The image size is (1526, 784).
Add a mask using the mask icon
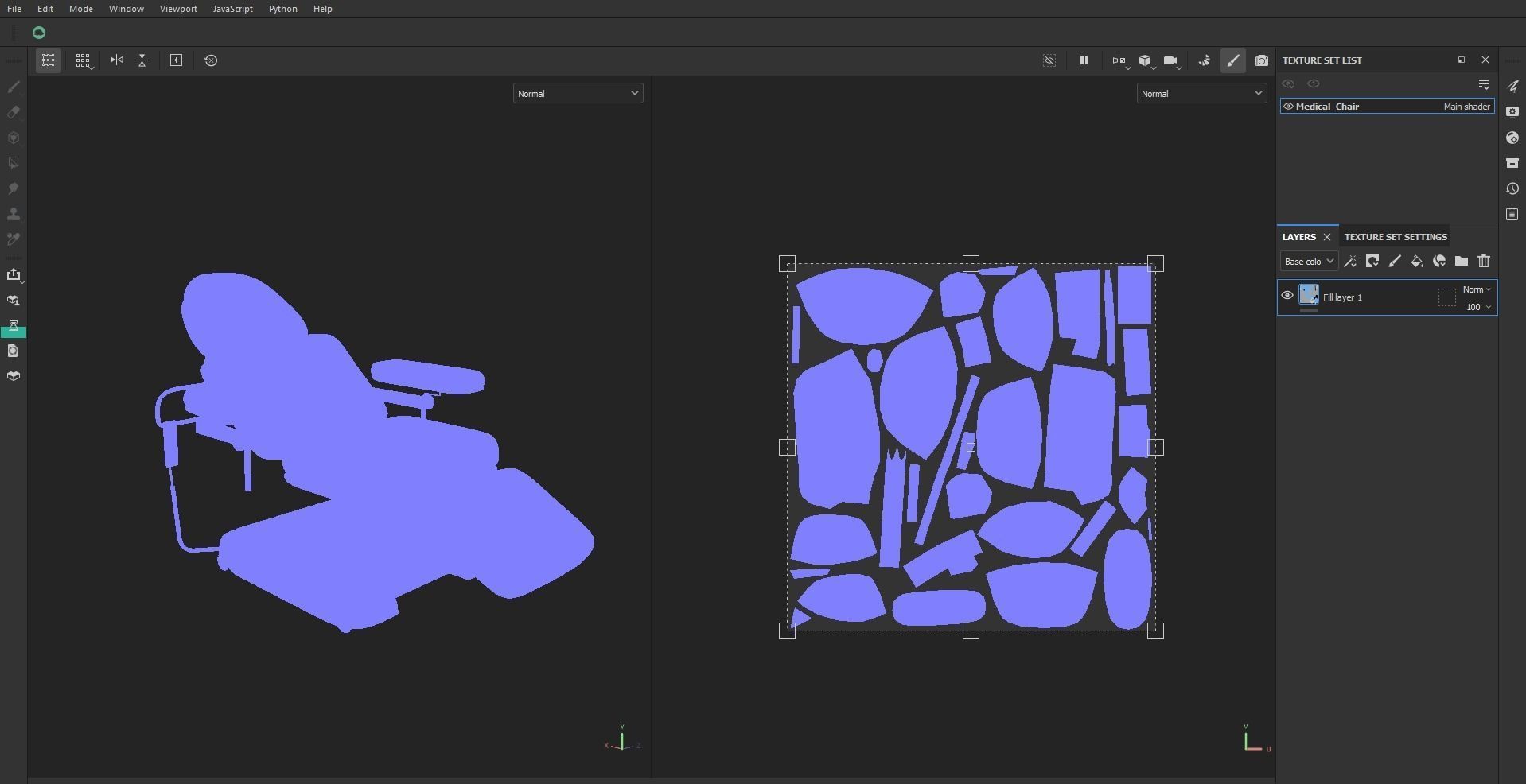point(1372,261)
